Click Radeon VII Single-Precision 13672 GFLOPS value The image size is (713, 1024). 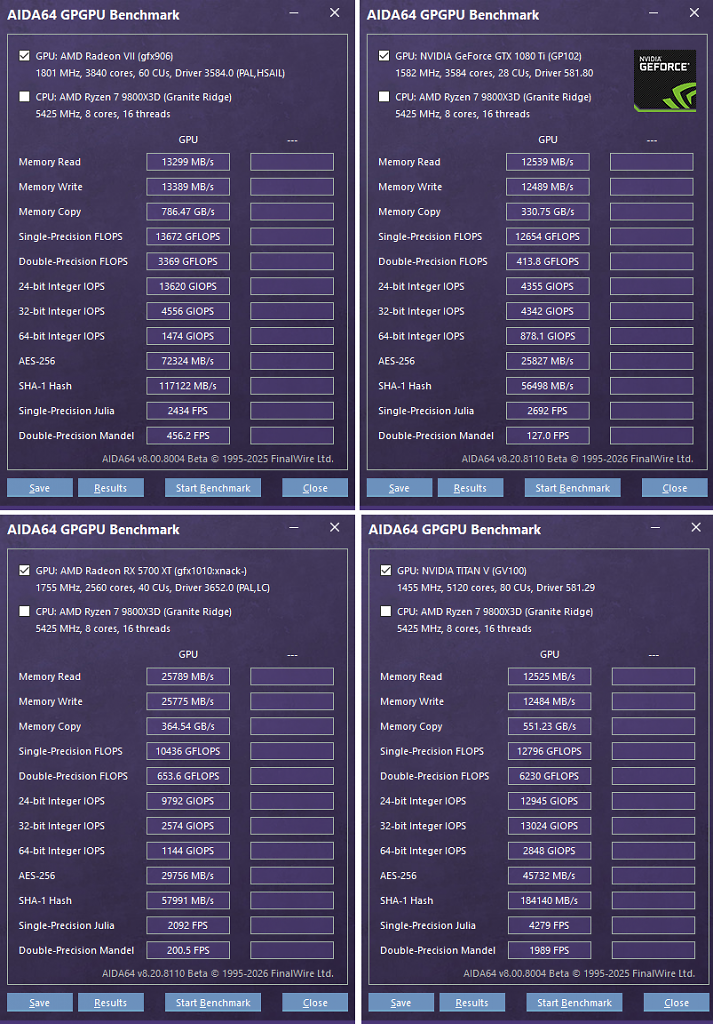click(x=188, y=236)
